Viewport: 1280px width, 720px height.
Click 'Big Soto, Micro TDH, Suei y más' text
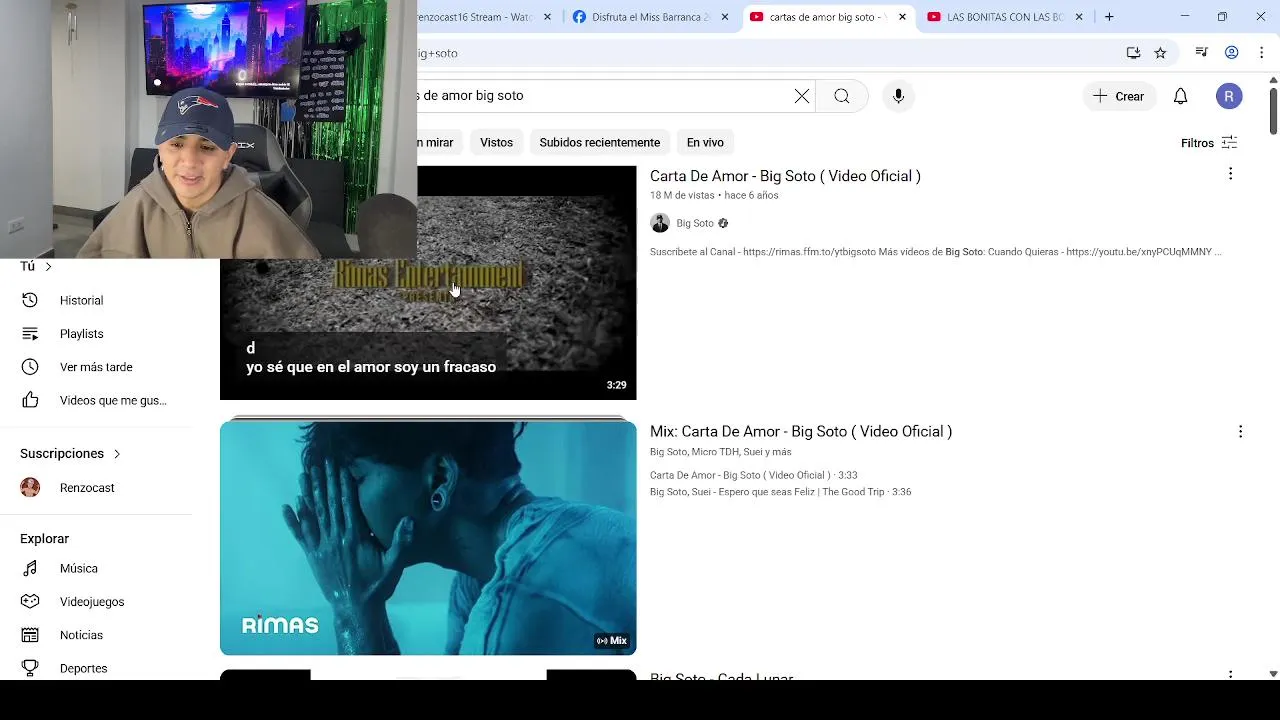(720, 453)
